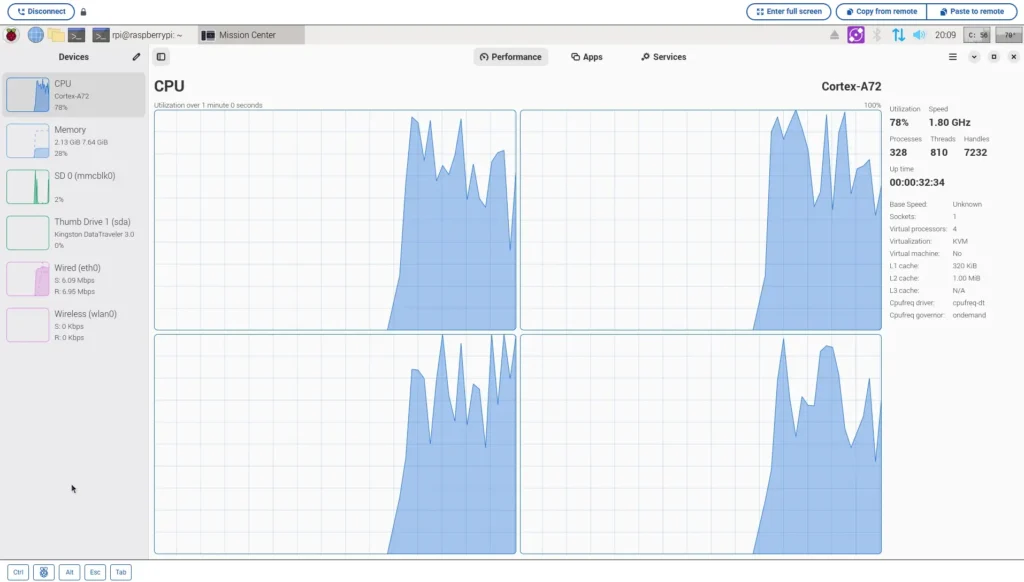This screenshot has height=582, width=1024.
Task: Click the Tab key button
Action: [121, 572]
